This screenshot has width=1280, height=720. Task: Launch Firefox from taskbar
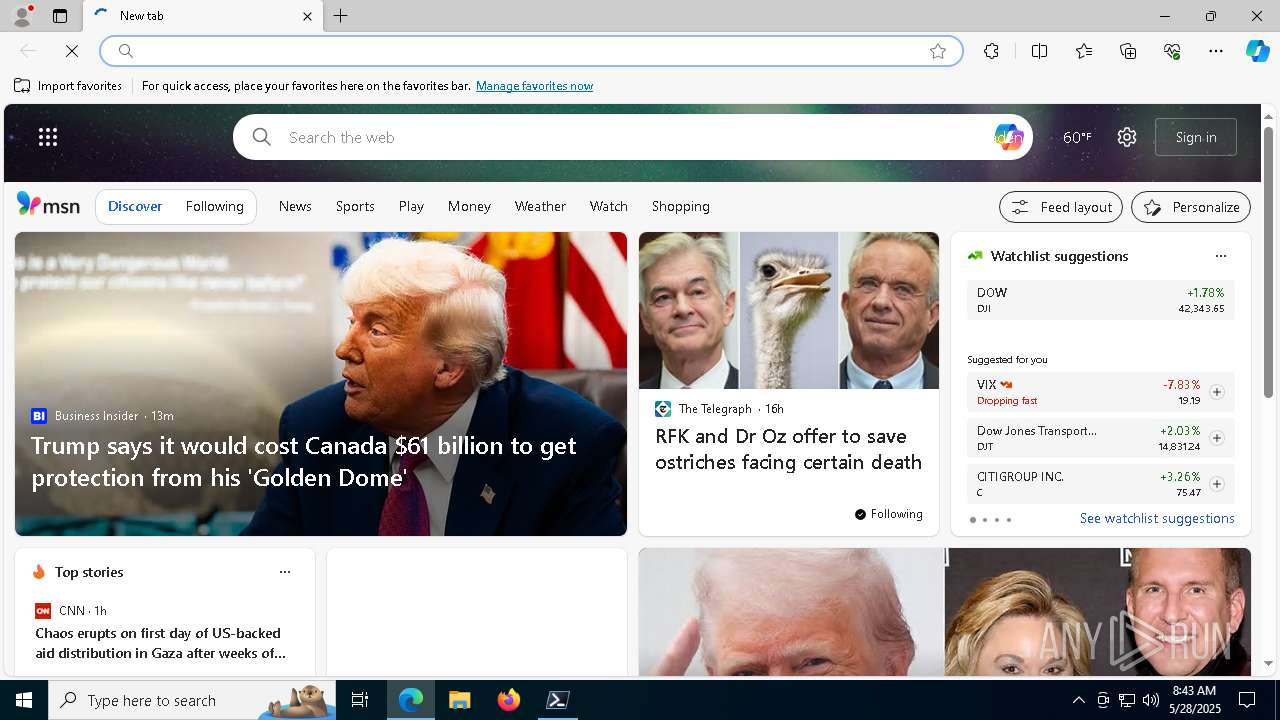(x=509, y=700)
